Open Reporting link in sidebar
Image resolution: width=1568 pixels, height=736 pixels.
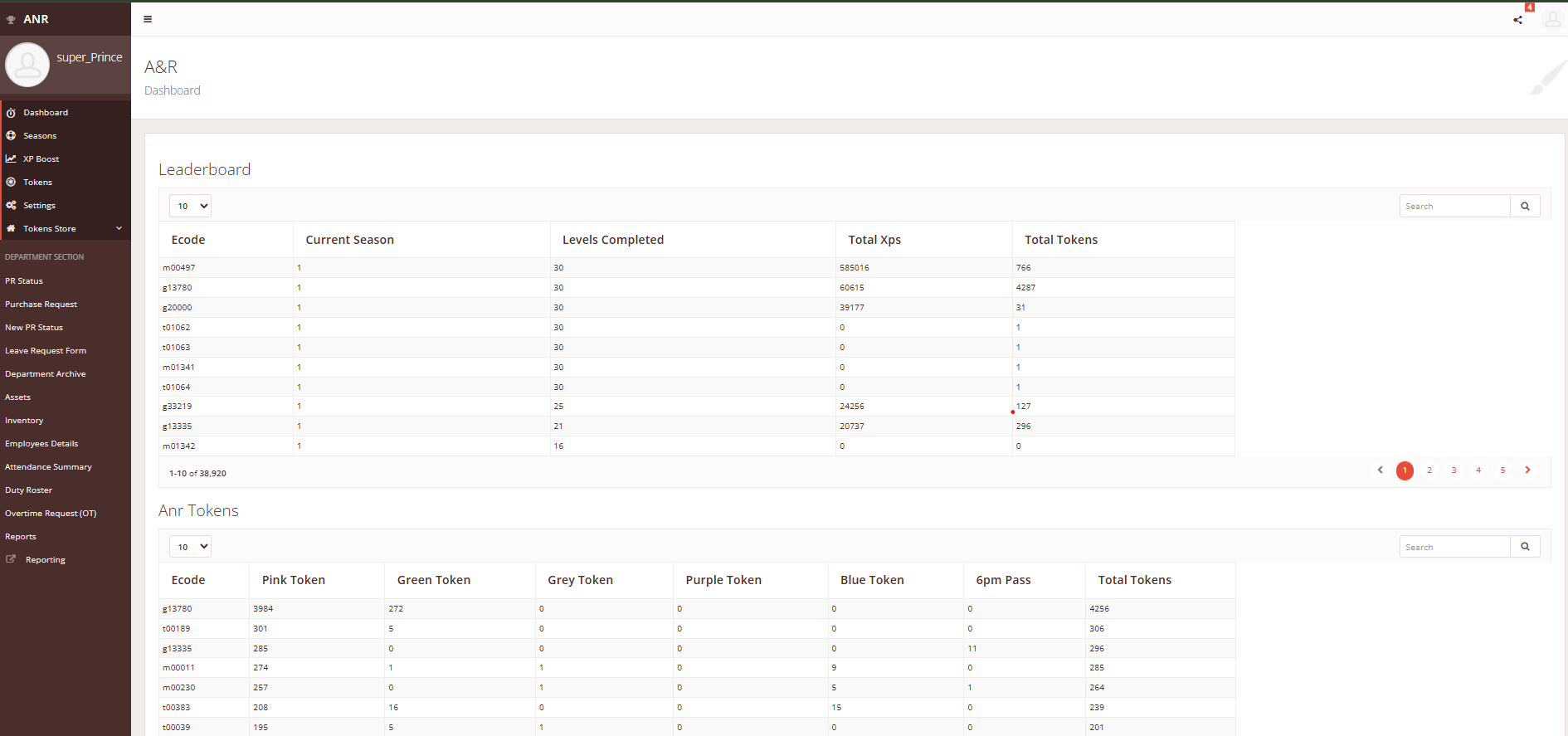click(x=45, y=560)
